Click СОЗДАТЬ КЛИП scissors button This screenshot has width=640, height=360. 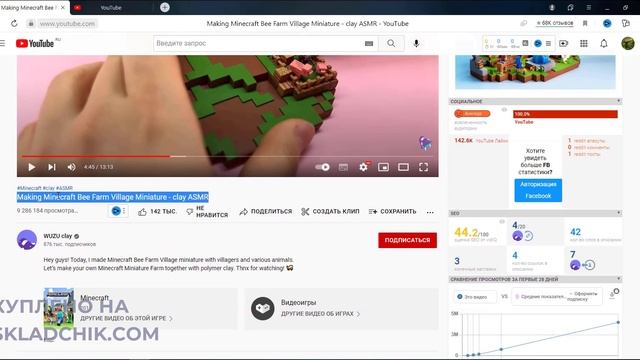tap(330, 211)
